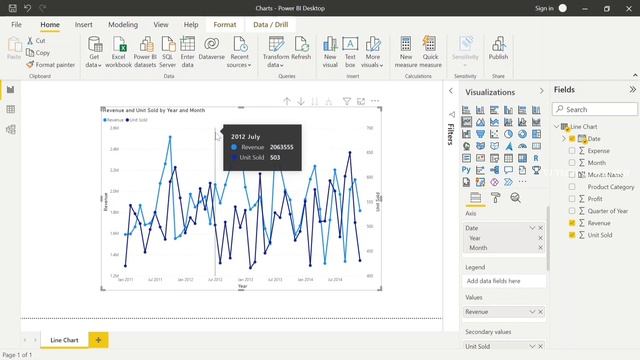Select the scatter chart visual
Image resolution: width=640 pixels, height=360 pixels.
coord(494,134)
